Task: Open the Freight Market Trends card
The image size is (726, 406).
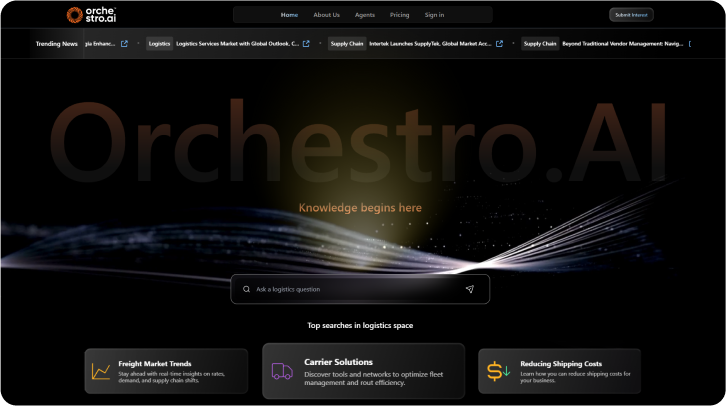Action: click(166, 371)
